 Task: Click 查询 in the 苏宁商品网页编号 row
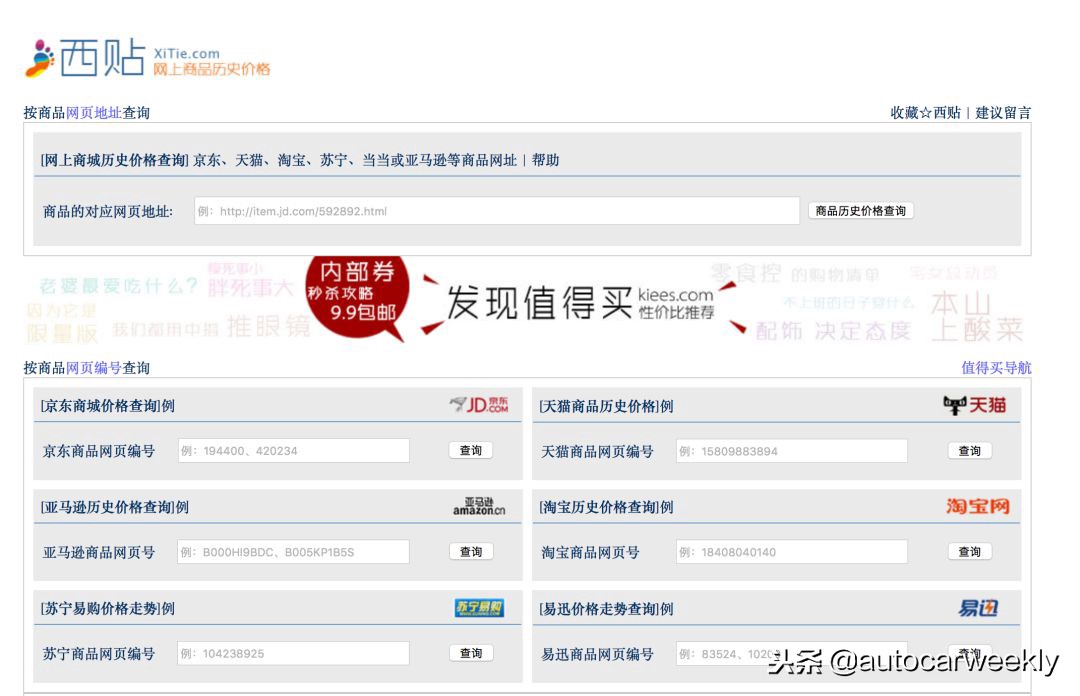(x=470, y=652)
